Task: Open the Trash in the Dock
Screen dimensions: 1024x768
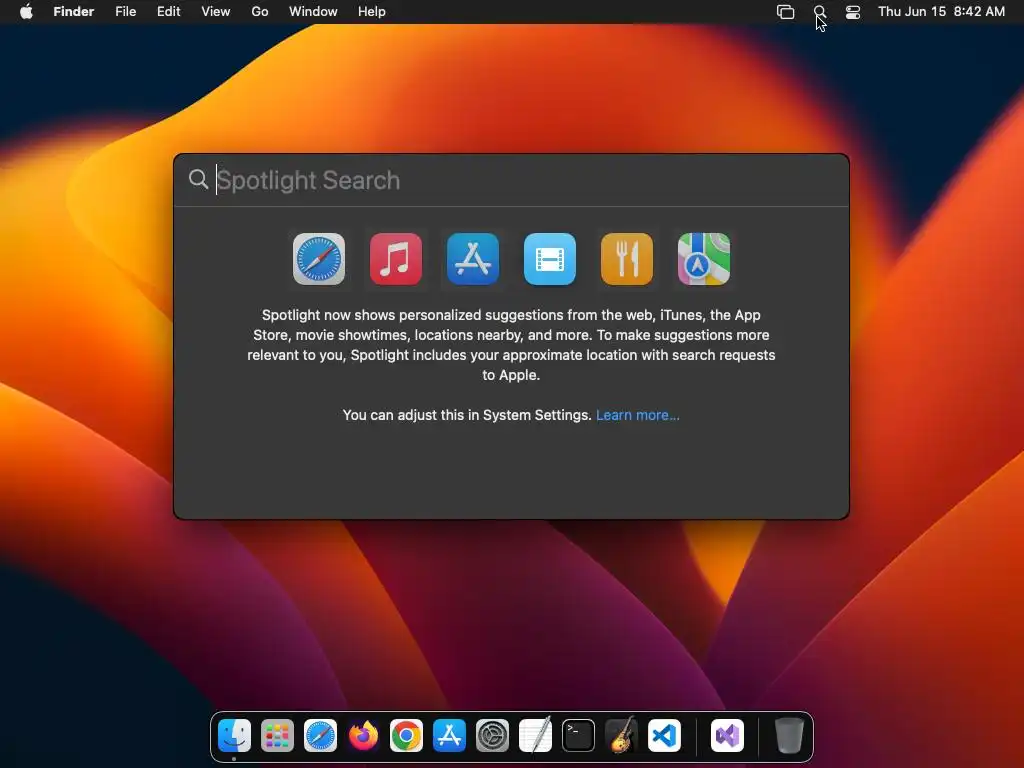Action: (x=789, y=735)
